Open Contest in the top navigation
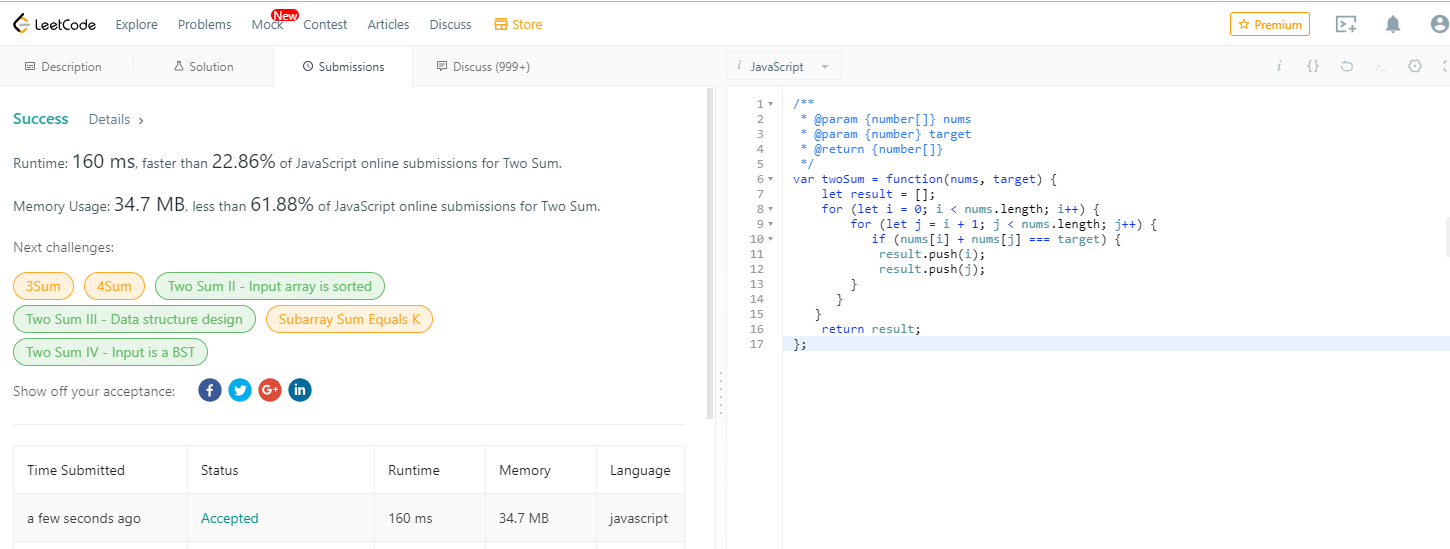The height and width of the screenshot is (549, 1450). coord(325,24)
